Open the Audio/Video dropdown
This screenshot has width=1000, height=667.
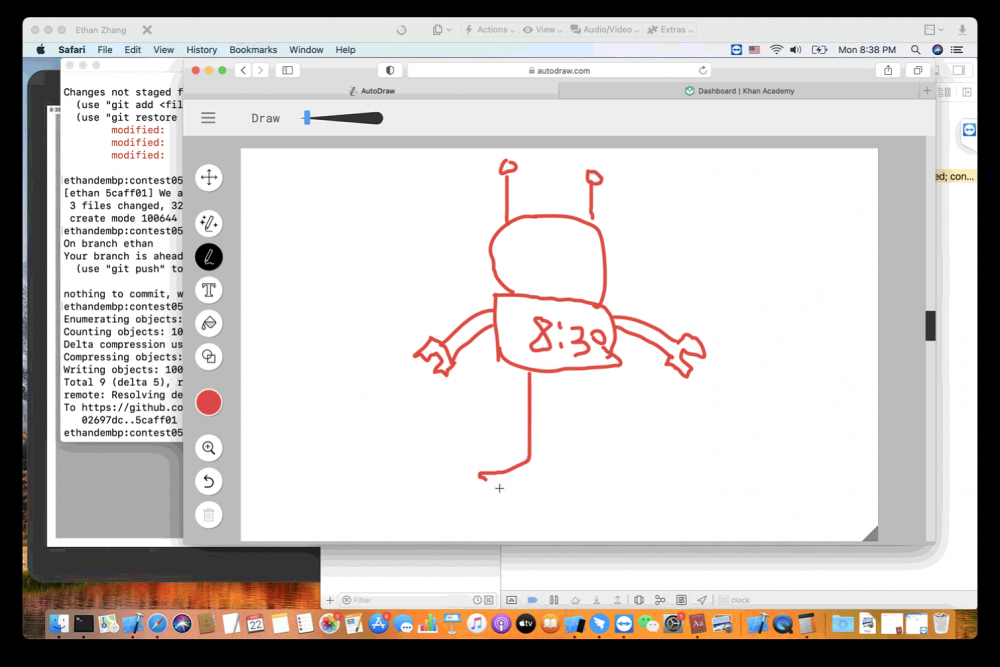607,30
